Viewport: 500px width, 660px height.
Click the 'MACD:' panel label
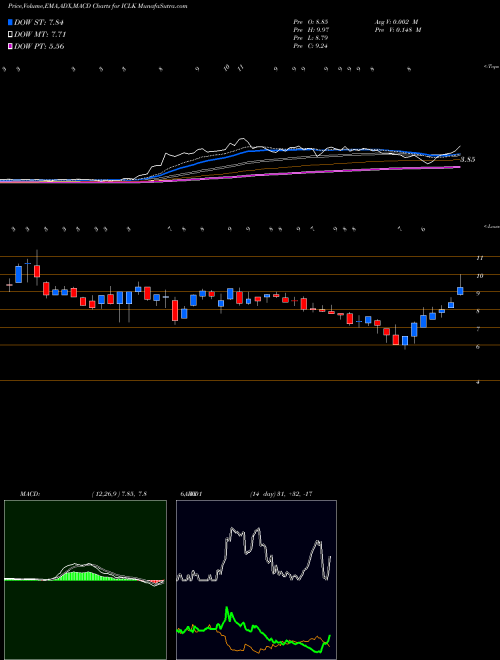pyautogui.click(x=29, y=494)
